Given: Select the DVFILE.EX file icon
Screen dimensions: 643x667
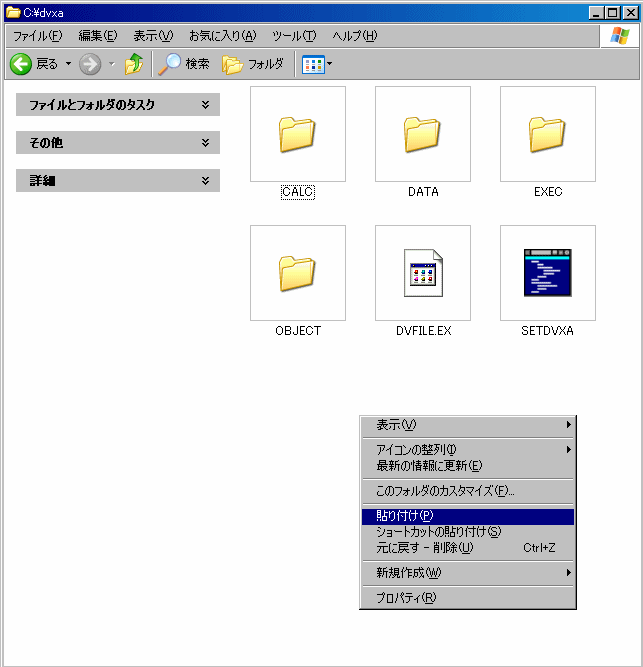Looking at the screenshot, I should click(422, 273).
